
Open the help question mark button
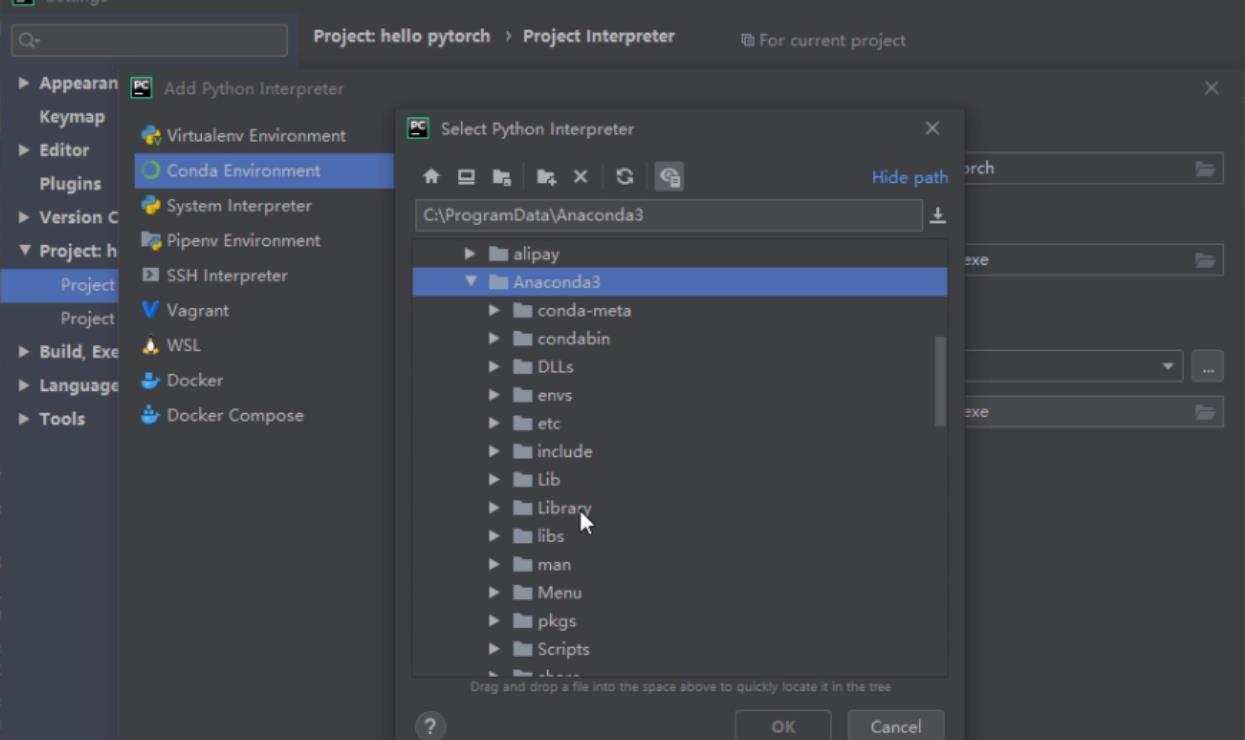[430, 726]
